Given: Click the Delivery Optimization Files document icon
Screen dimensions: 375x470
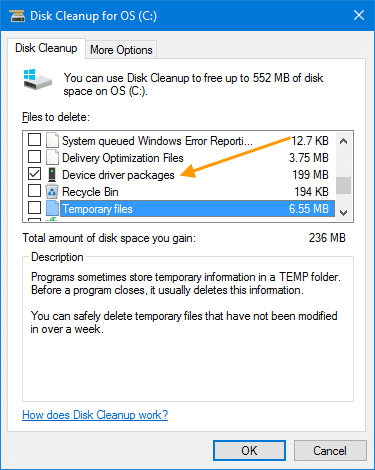Looking at the screenshot, I should tap(52, 157).
